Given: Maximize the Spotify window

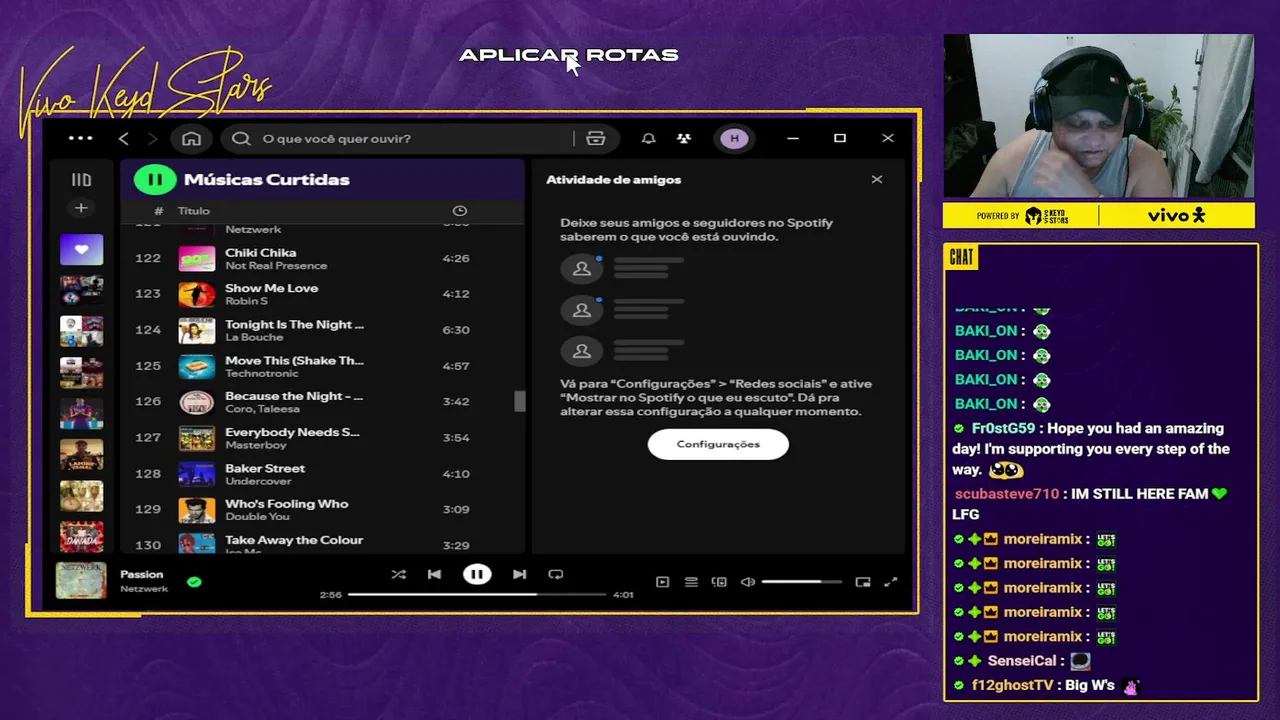Looking at the screenshot, I should coord(840,138).
